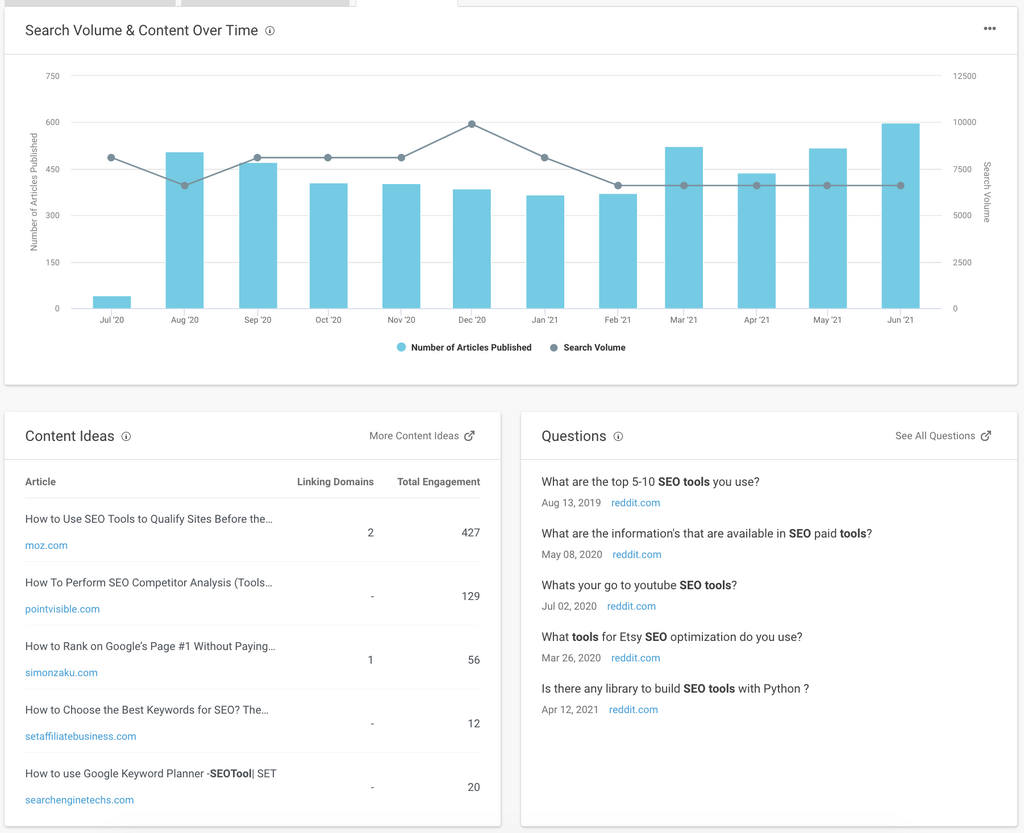The width and height of the screenshot is (1024, 833).
Task: Visit simonzaku.com domain link
Action: coord(61,673)
